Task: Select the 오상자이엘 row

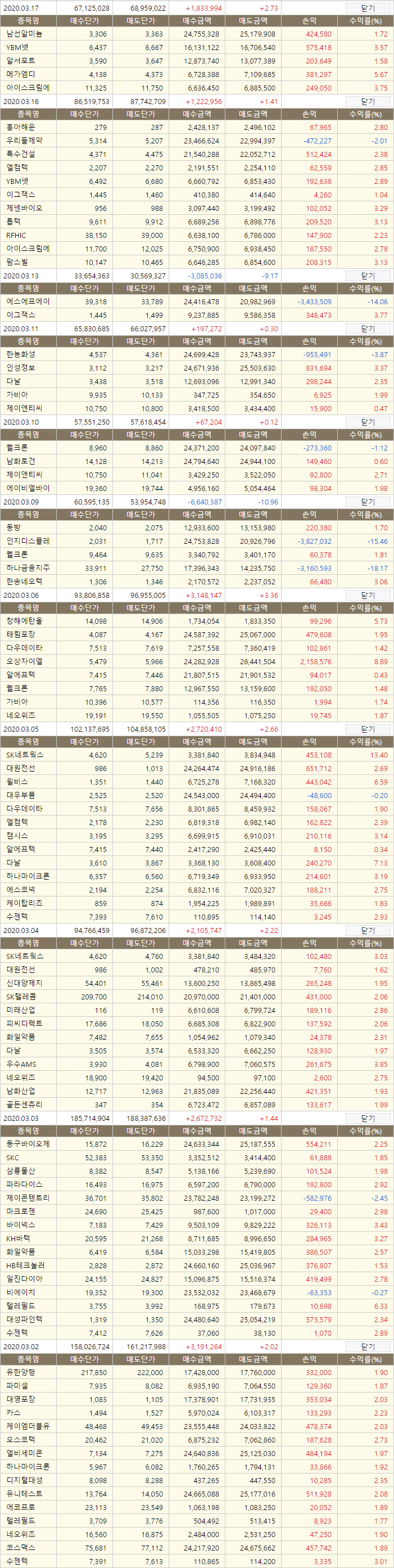Action: pyautogui.click(x=197, y=661)
